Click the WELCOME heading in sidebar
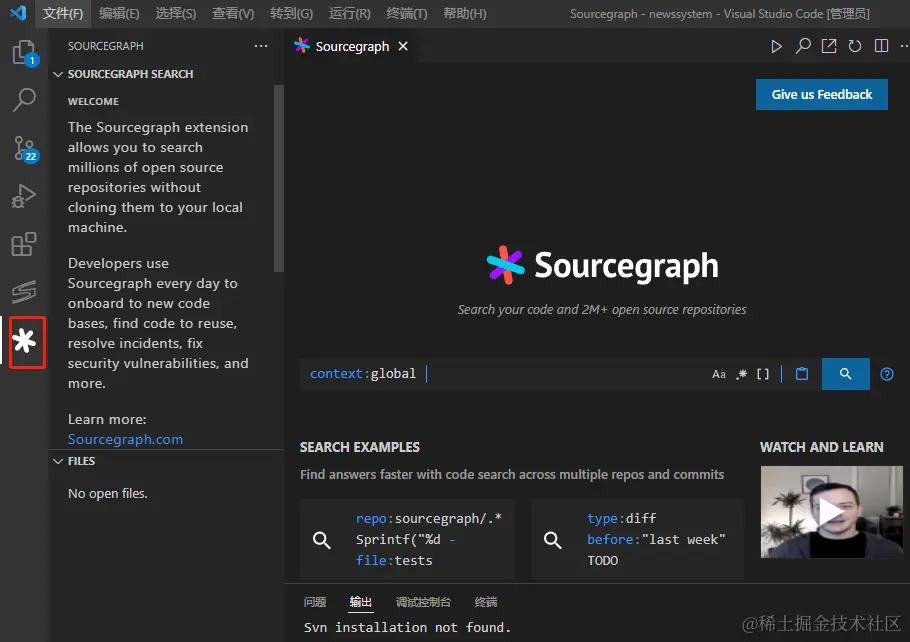Screen dimensions: 910x642 (x=93, y=102)
